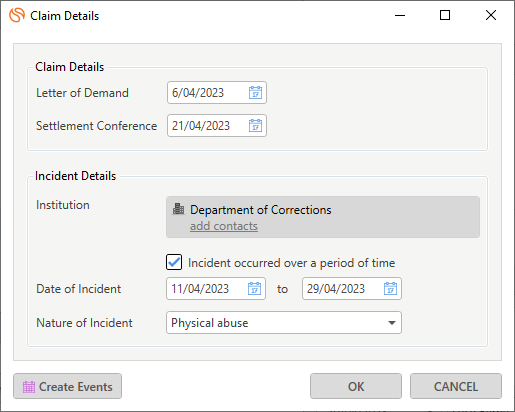Viewport: 515px width, 412px height.
Task: Uncheck Incident occurred over a period of time
Action: (x=174, y=262)
